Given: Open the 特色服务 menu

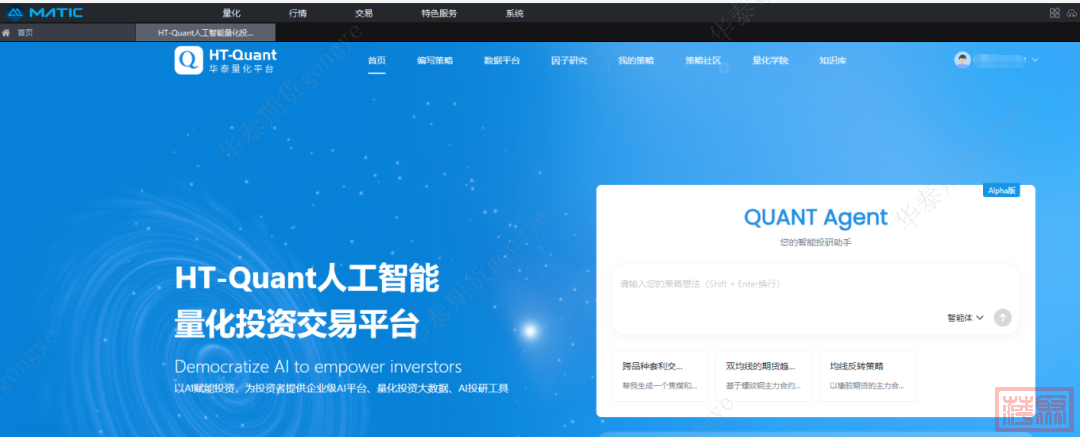Looking at the screenshot, I should click(439, 13).
